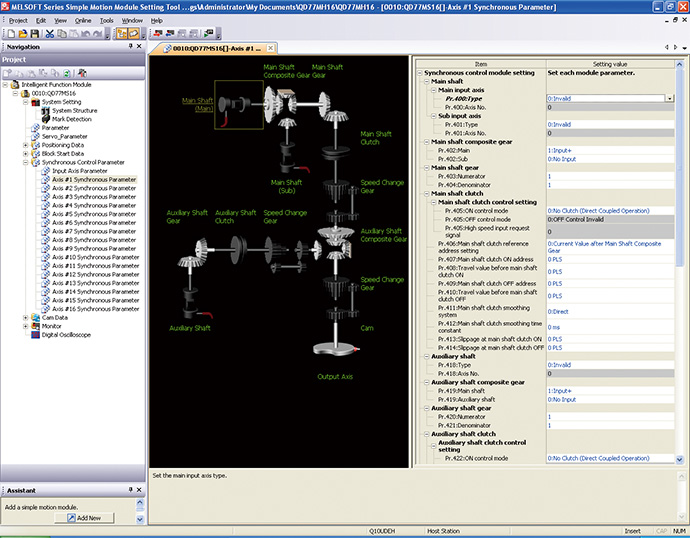Image resolution: width=690 pixels, height=538 pixels.
Task: Click the Save icon in the toolbar
Action: click(35, 33)
